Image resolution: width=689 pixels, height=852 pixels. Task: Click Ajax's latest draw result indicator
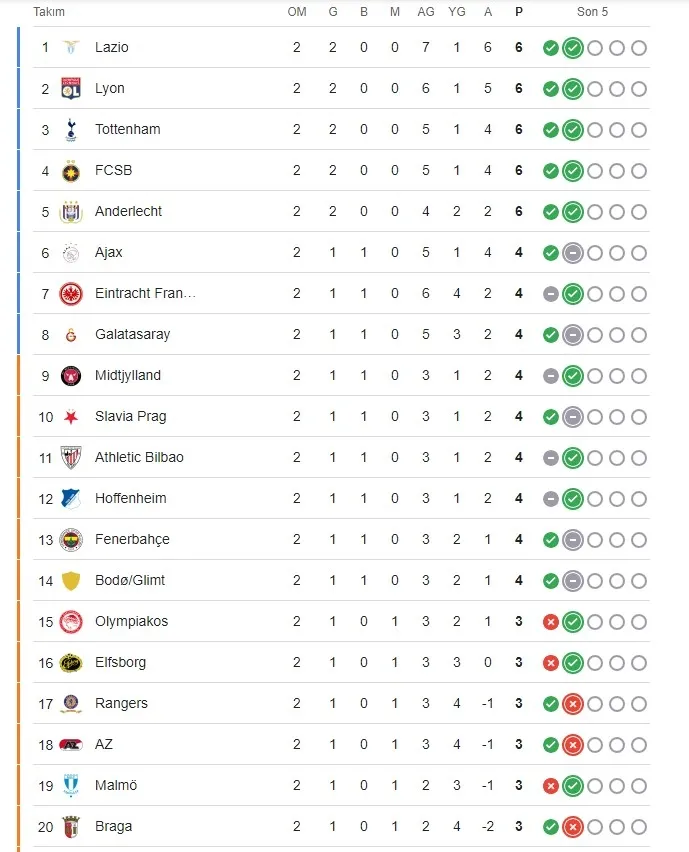pos(573,253)
